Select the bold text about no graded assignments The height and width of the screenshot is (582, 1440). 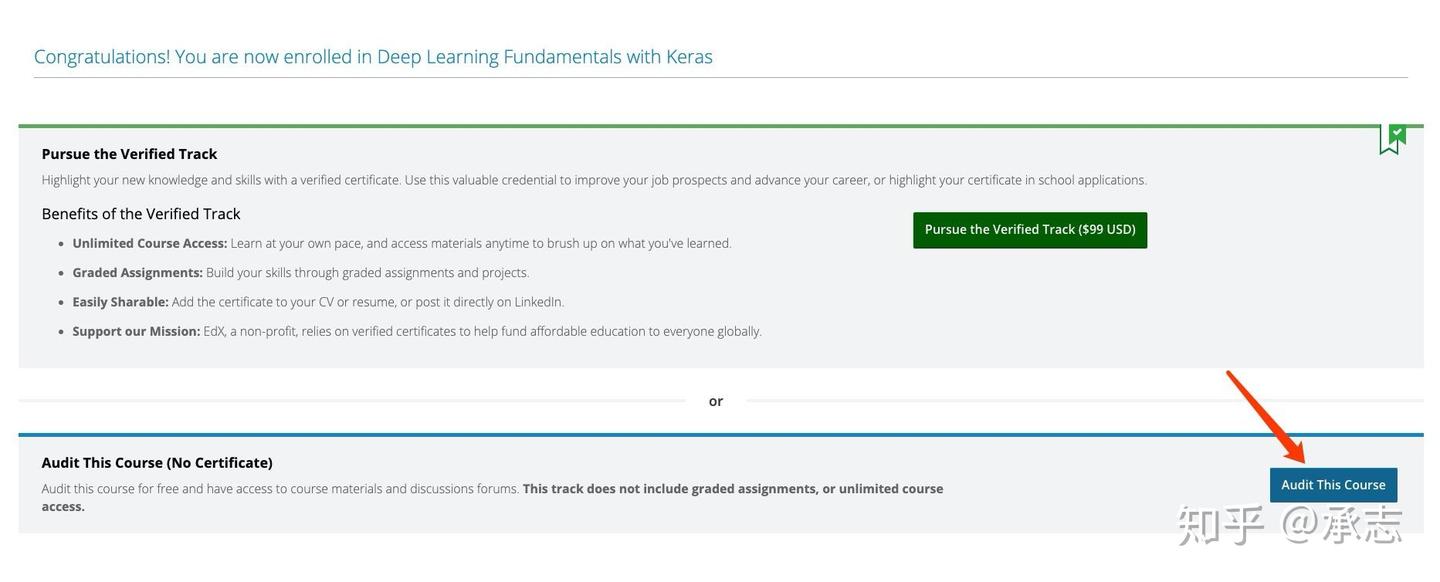pyautogui.click(x=732, y=489)
